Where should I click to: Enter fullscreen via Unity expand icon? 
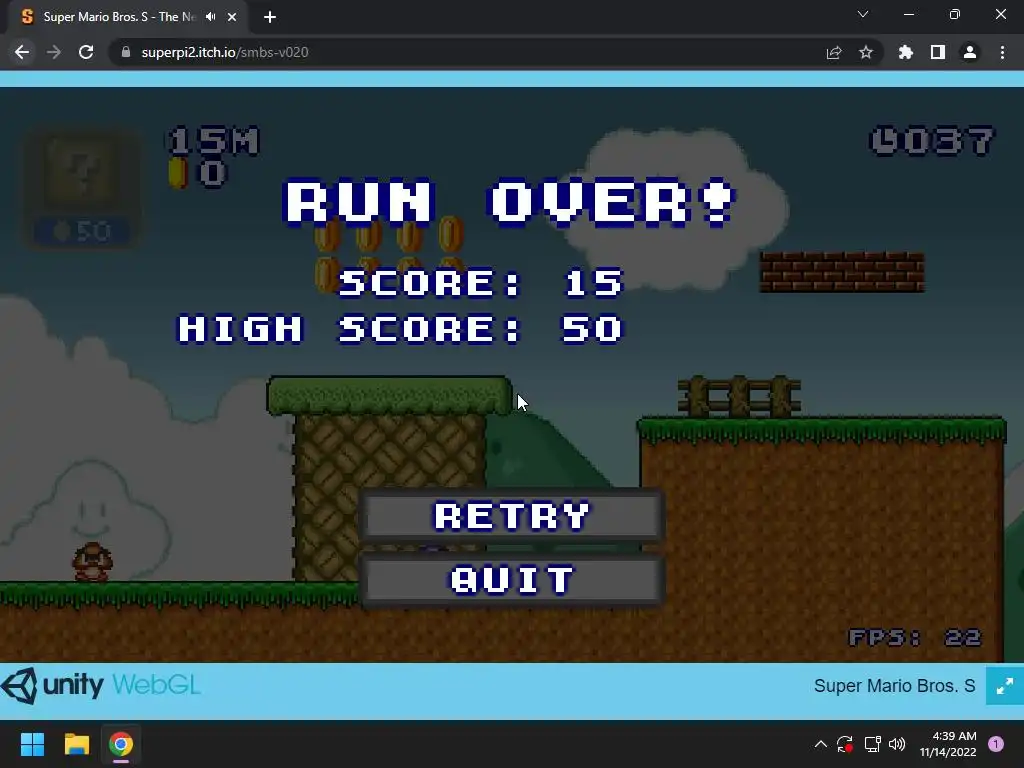pyautogui.click(x=1004, y=686)
